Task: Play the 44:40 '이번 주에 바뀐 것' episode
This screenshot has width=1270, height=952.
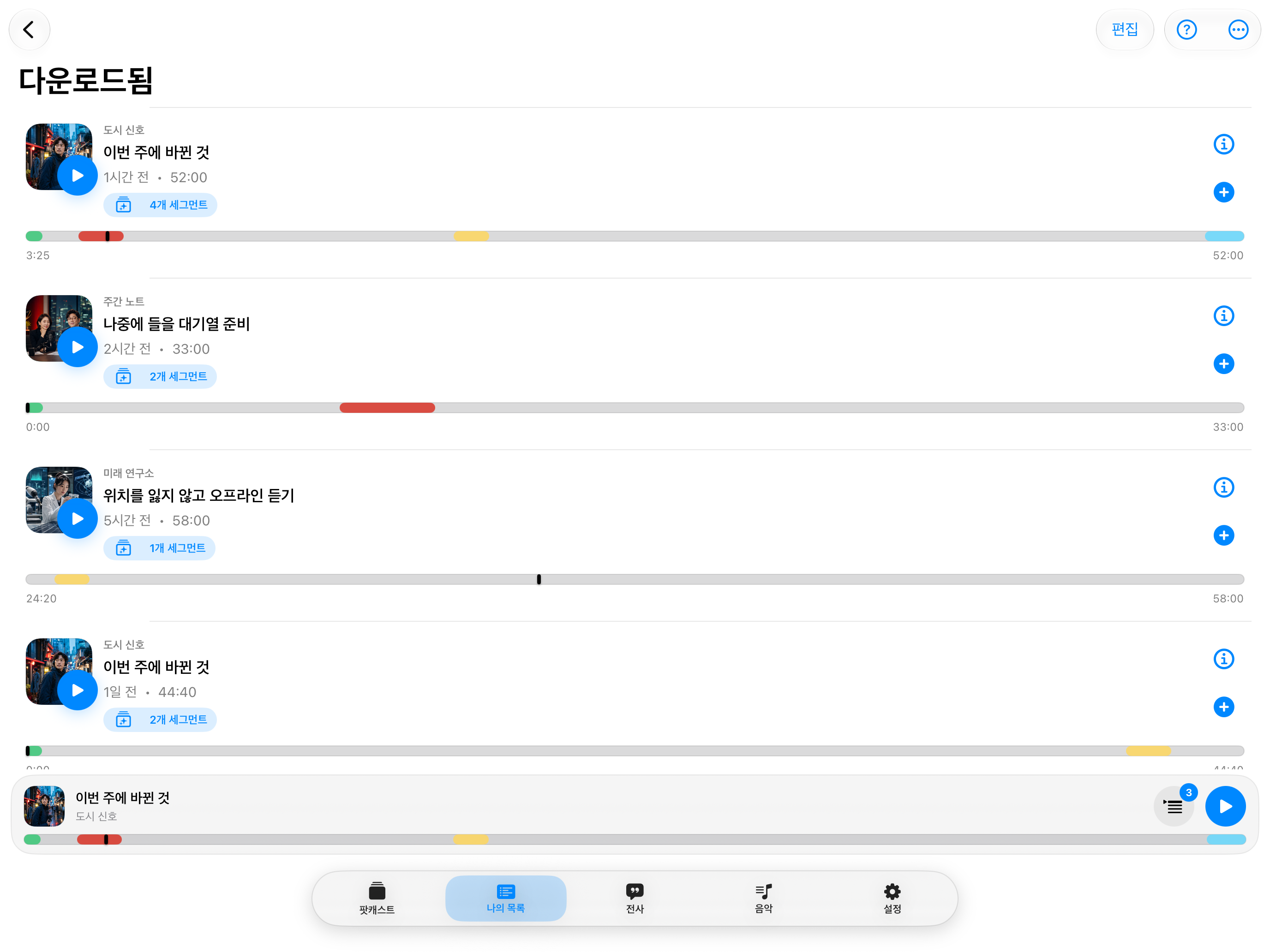Action: [x=78, y=690]
